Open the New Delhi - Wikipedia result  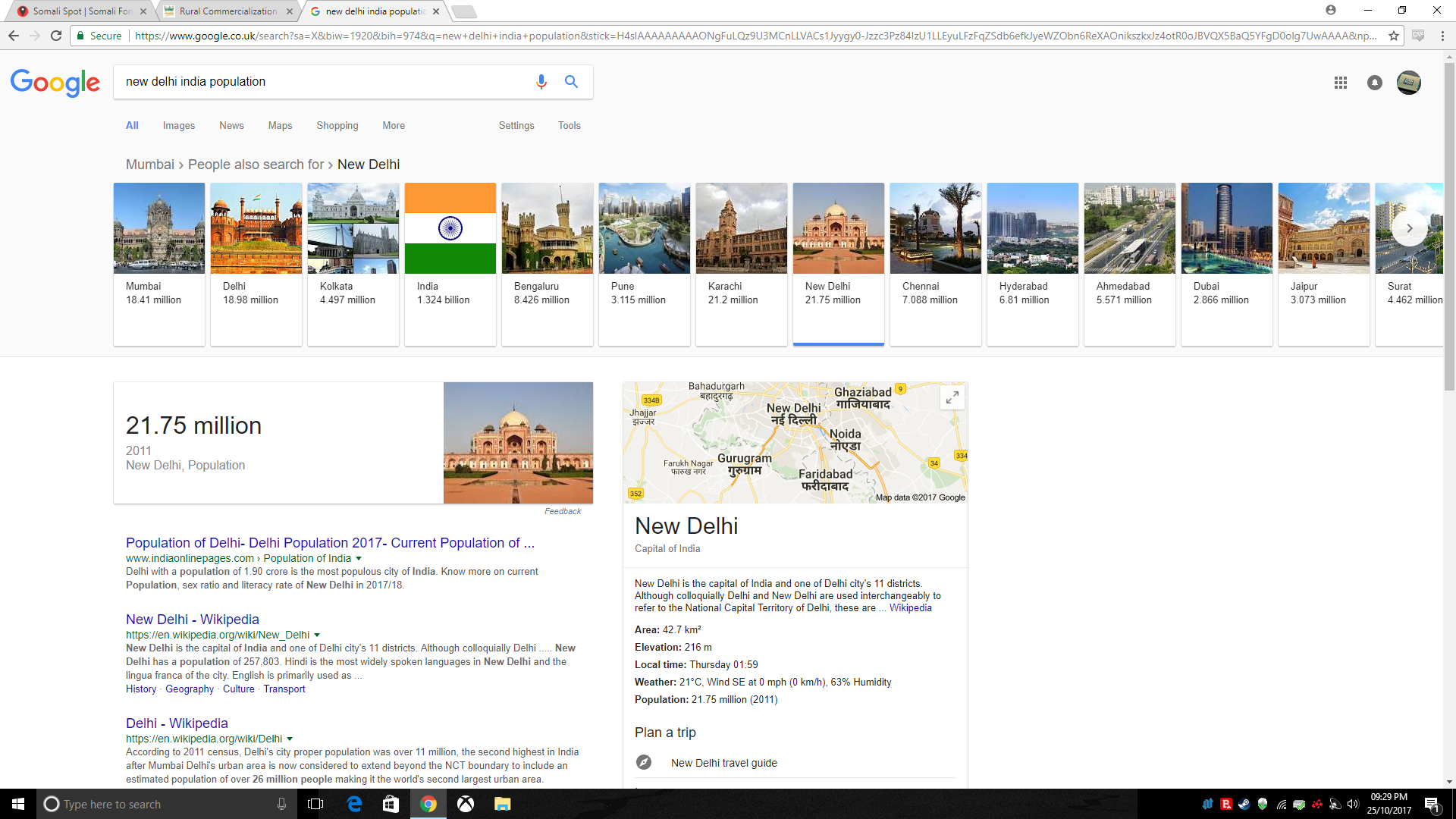[193, 620]
